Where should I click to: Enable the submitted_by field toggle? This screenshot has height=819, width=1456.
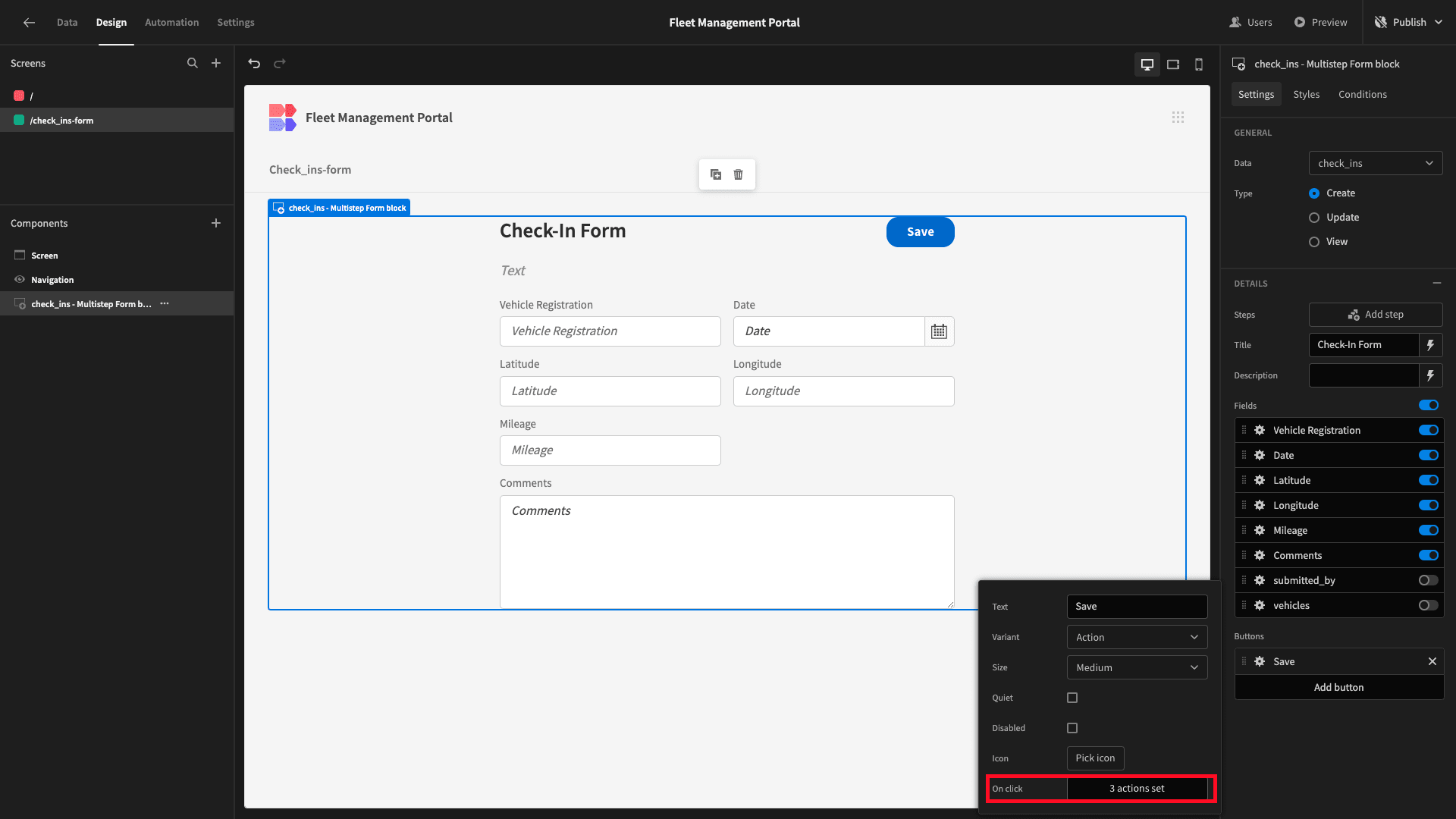[x=1429, y=580]
